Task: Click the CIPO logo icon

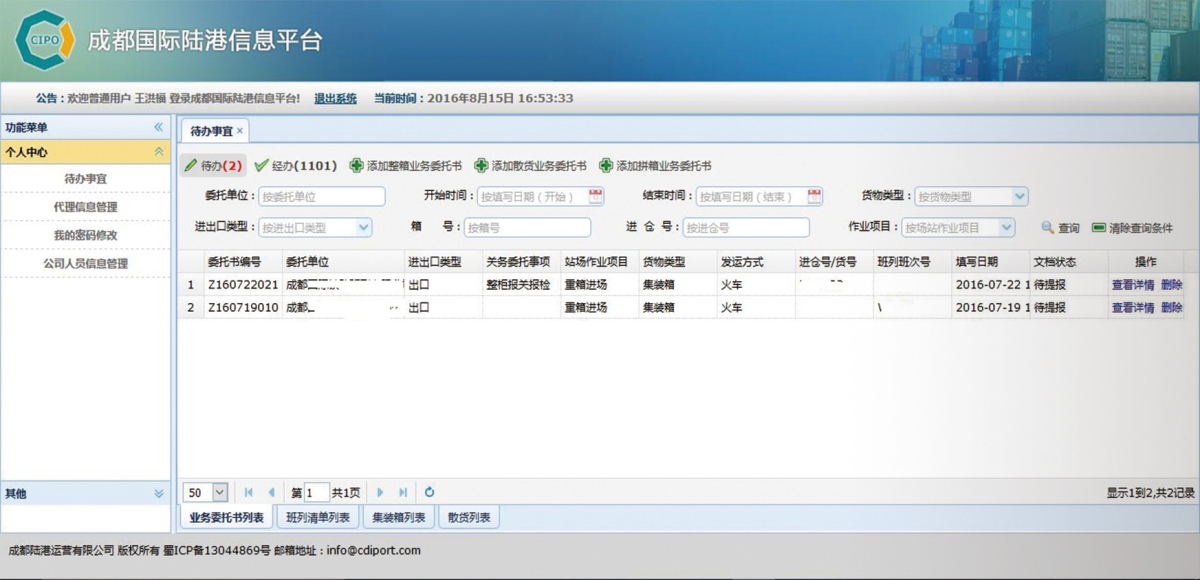Action: [45, 41]
